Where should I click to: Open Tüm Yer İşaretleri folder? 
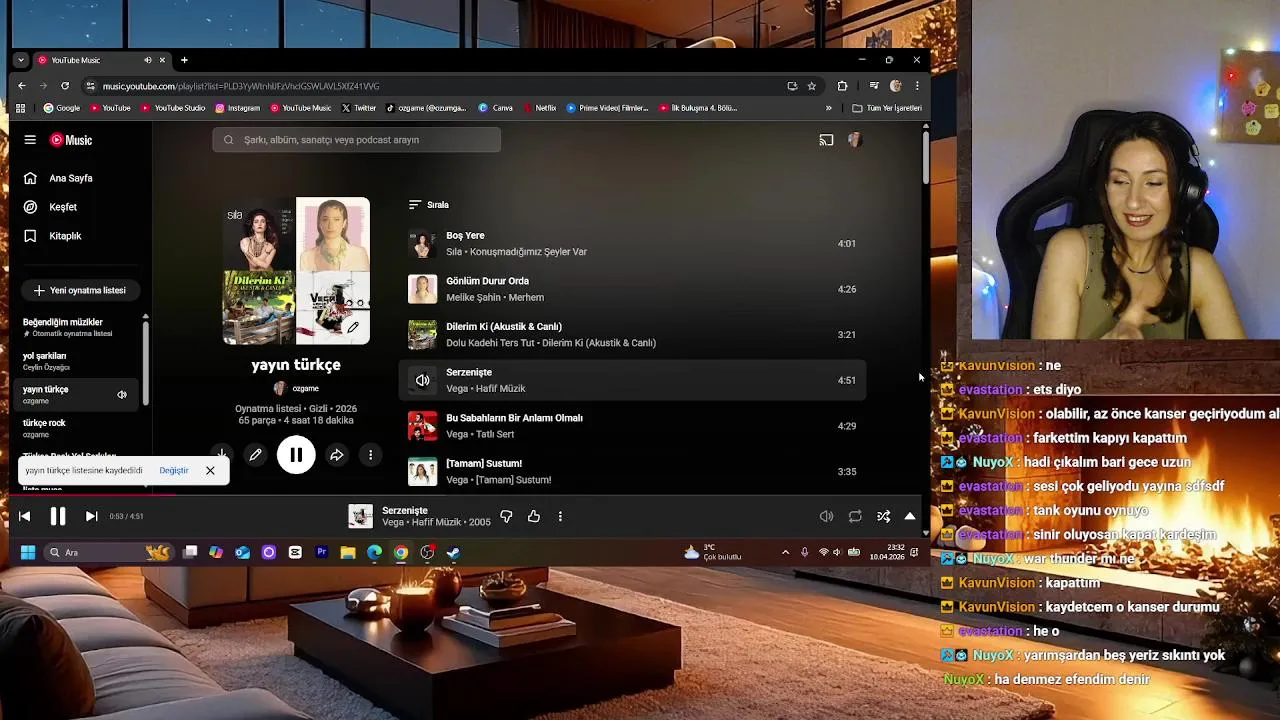pyautogui.click(x=887, y=108)
